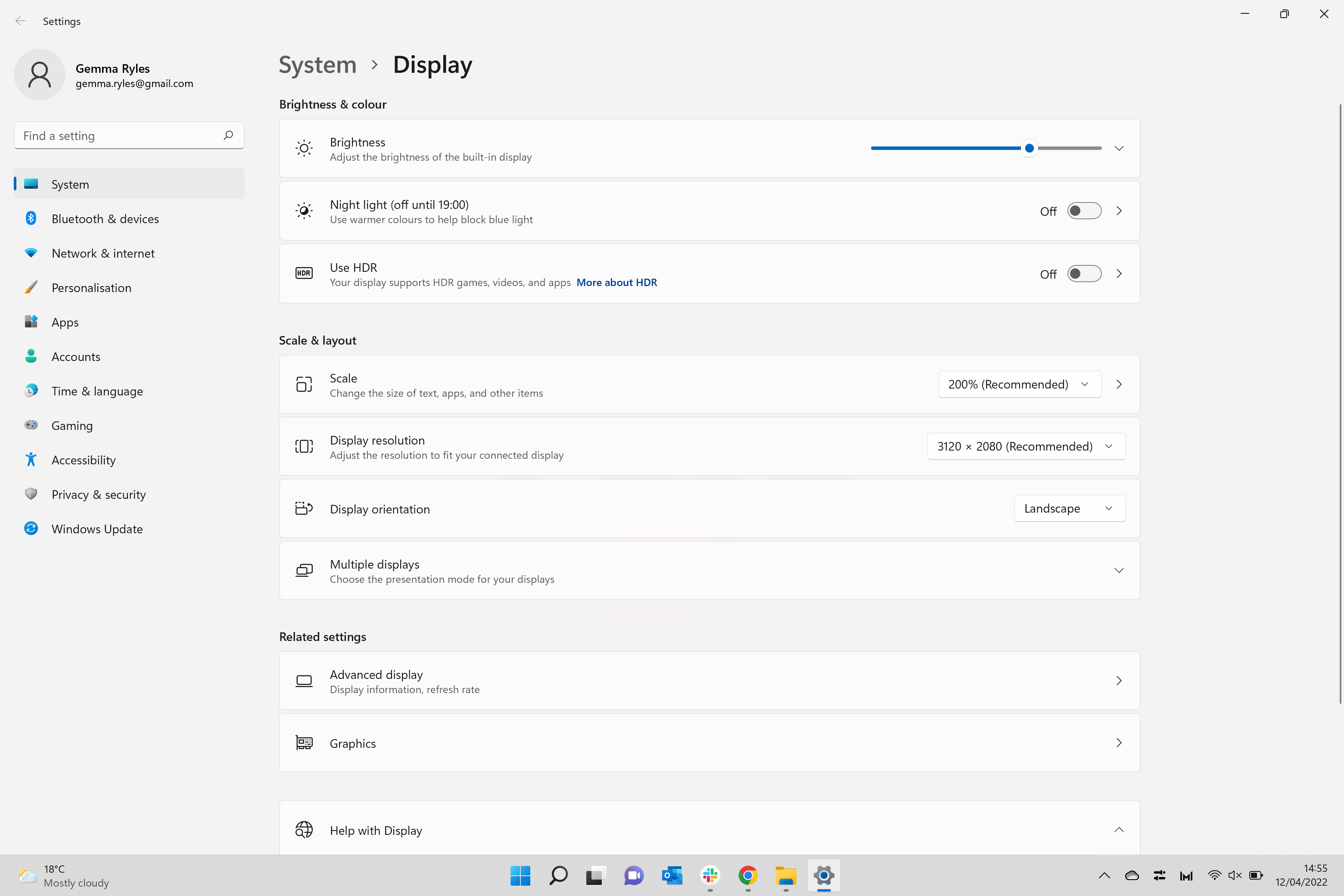This screenshot has height=896, width=1344.
Task: Open Personalisation settings
Action: (129, 287)
